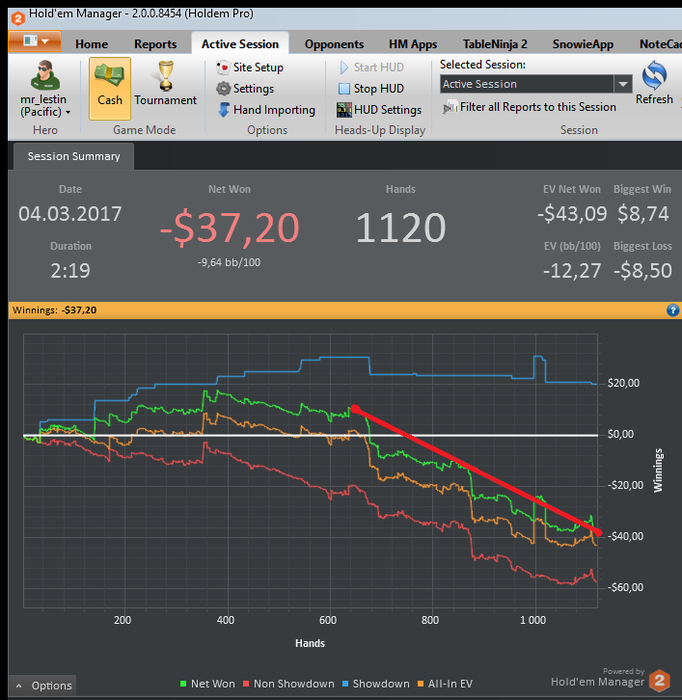The height and width of the screenshot is (700, 682).
Task: Click the Hands count 1120
Action: tap(401, 228)
